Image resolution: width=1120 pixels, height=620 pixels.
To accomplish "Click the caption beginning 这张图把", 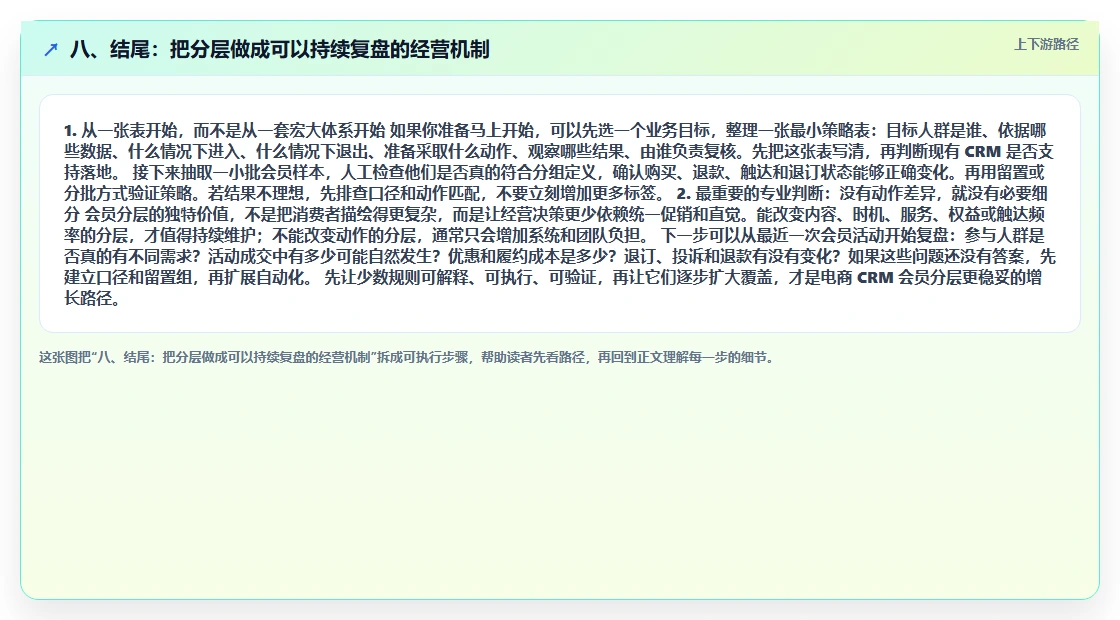I will pyautogui.click(x=407, y=357).
